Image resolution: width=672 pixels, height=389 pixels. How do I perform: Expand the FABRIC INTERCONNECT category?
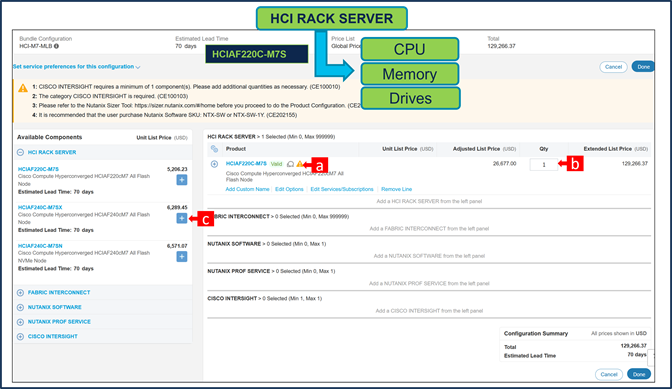pyautogui.click(x=20, y=293)
